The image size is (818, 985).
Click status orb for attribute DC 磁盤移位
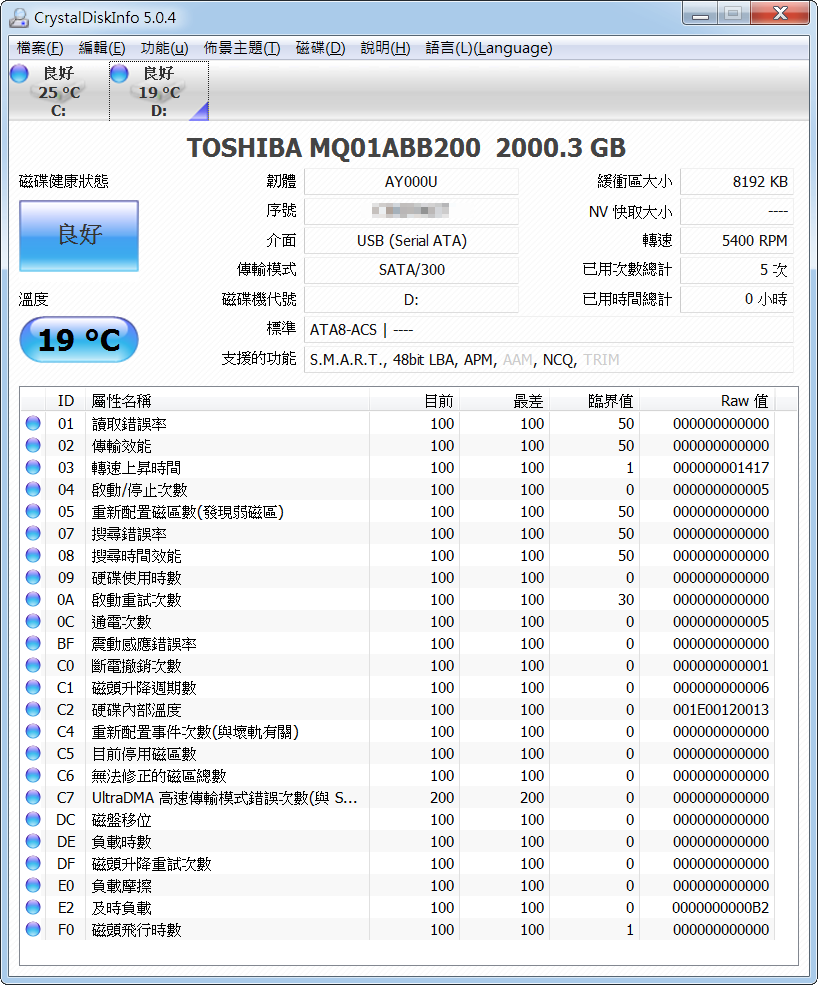click(x=33, y=819)
